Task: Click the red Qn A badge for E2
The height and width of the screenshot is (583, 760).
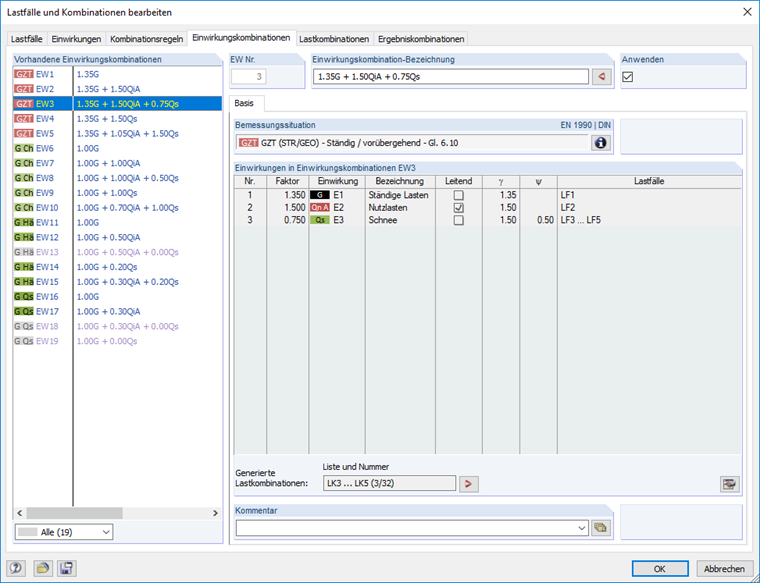Action: coord(319,207)
